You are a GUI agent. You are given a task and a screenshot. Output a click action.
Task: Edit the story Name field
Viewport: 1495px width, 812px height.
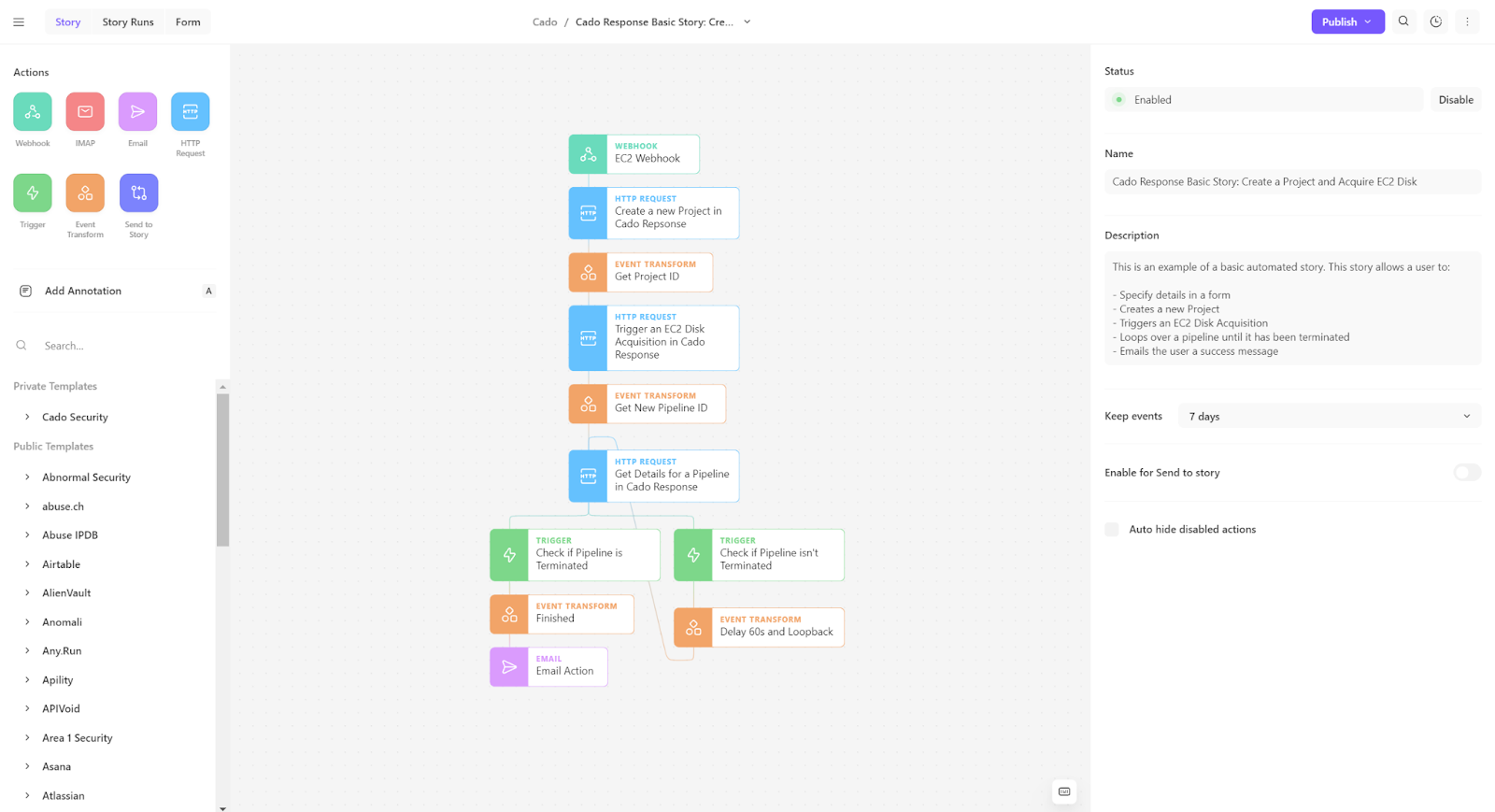point(1292,182)
